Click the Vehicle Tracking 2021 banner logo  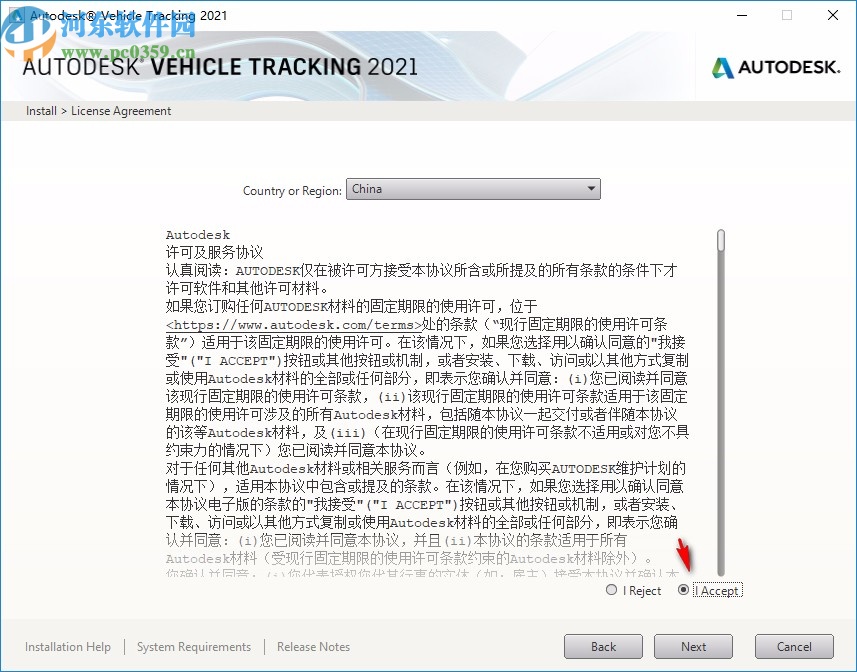[213, 66]
